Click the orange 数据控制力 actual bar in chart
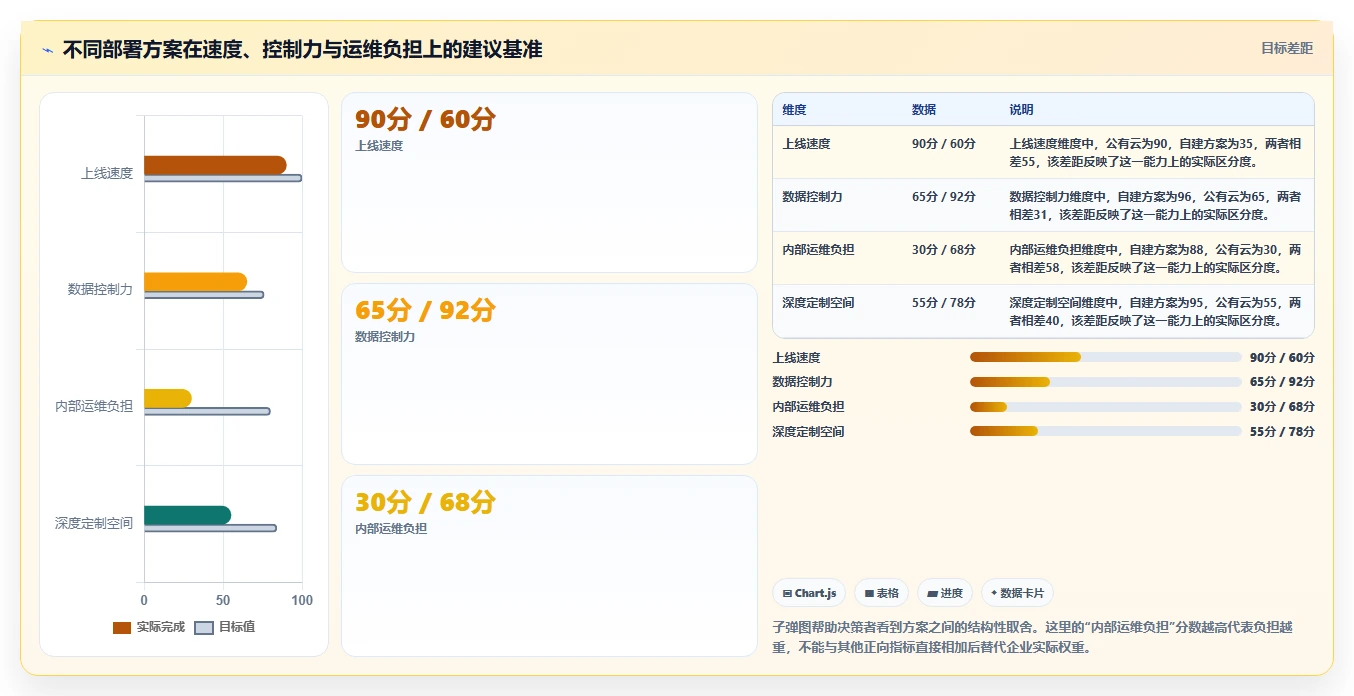This screenshot has height=696, width=1354. point(195,282)
